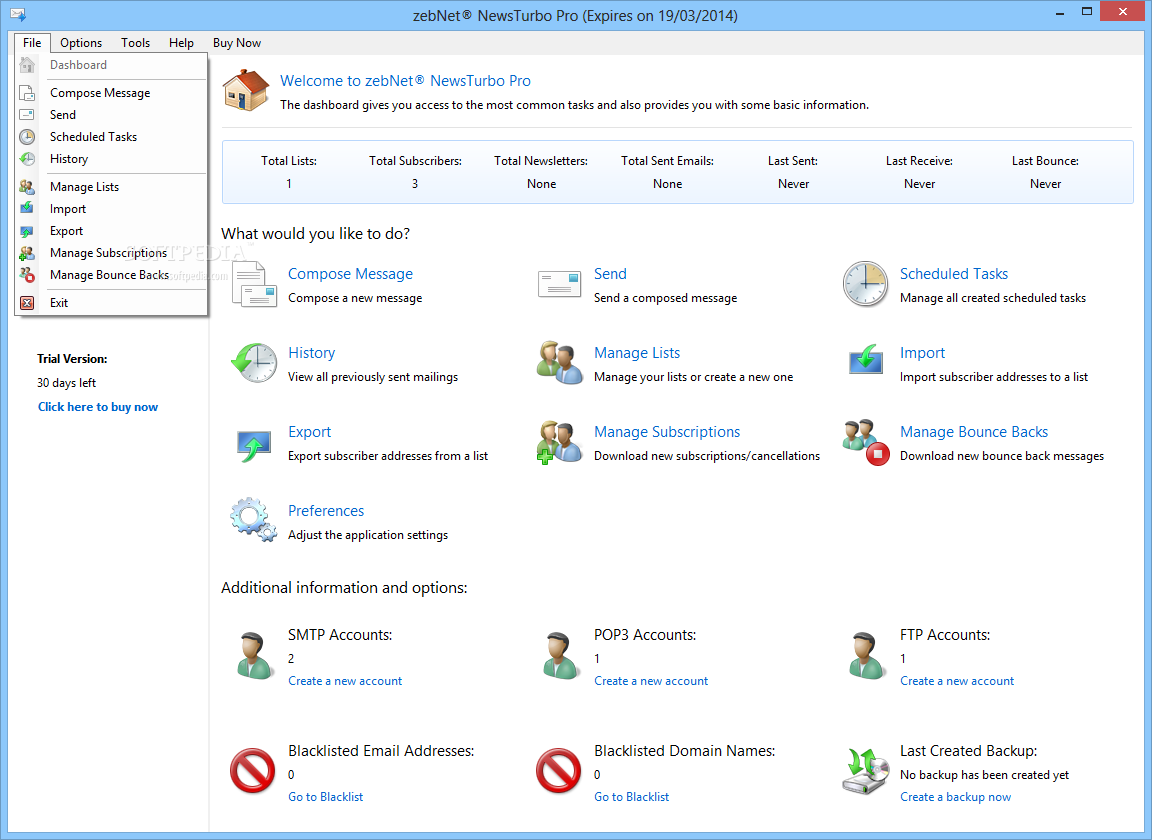
Task: Choose Exit from File menu
Action: coord(111,303)
